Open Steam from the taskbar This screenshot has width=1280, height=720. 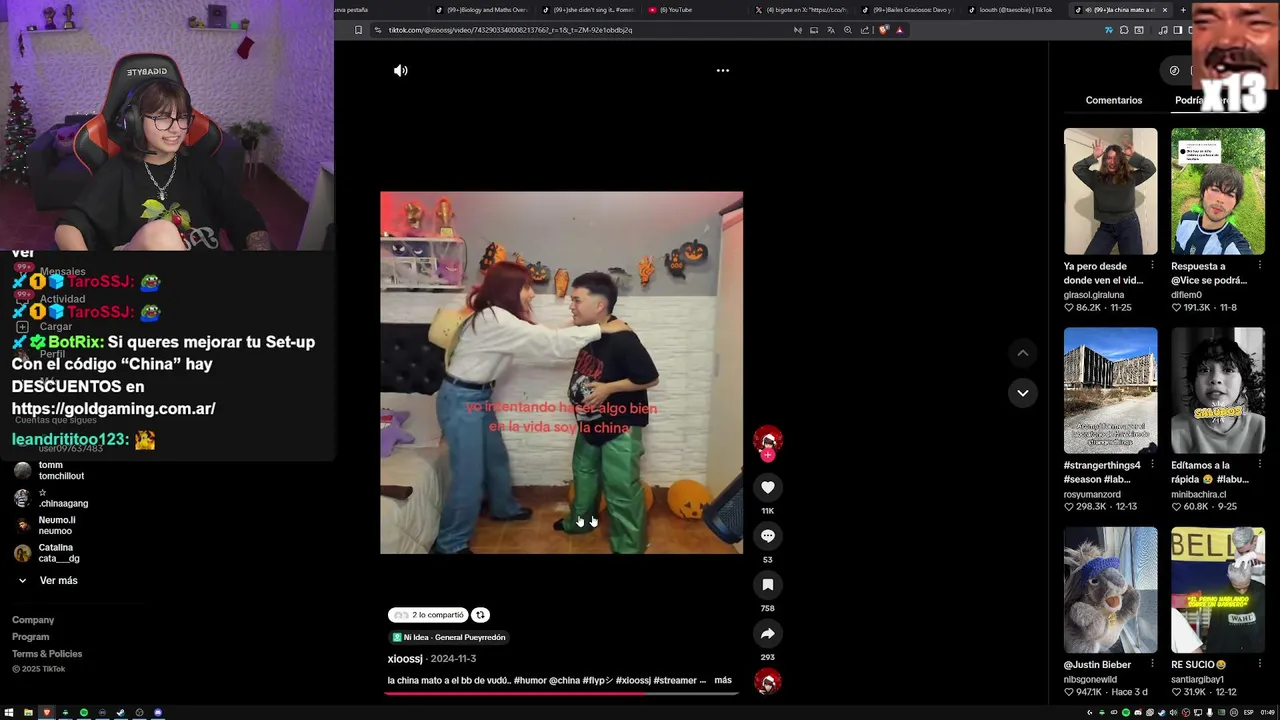tap(120, 713)
